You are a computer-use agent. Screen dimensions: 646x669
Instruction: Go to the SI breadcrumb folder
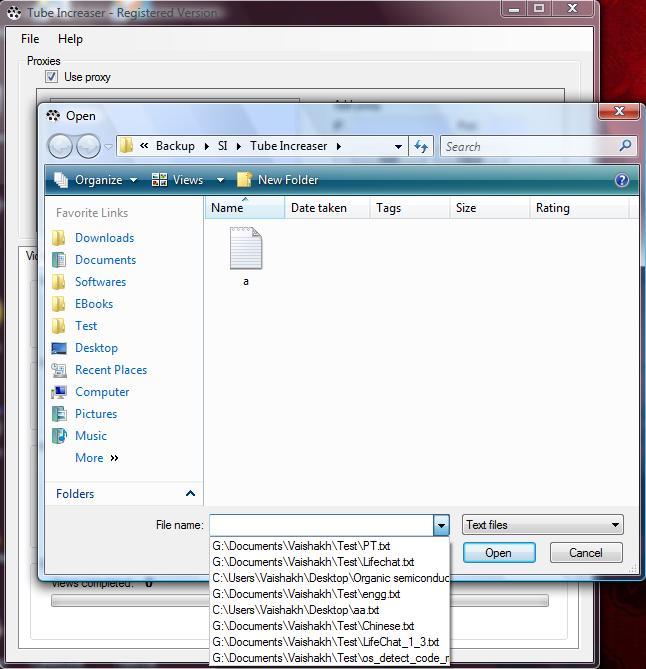pos(222,146)
